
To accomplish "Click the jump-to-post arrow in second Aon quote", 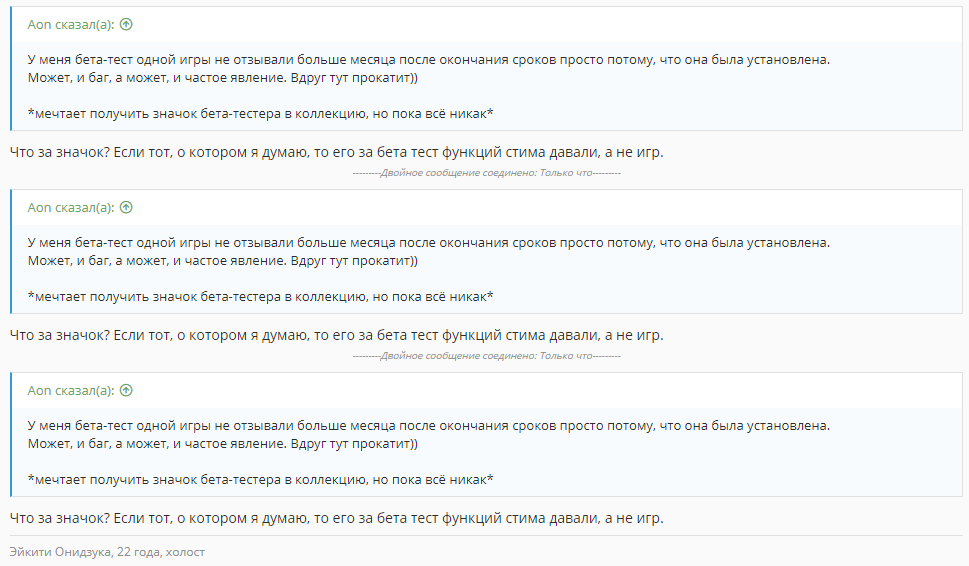I will pos(126,208).
